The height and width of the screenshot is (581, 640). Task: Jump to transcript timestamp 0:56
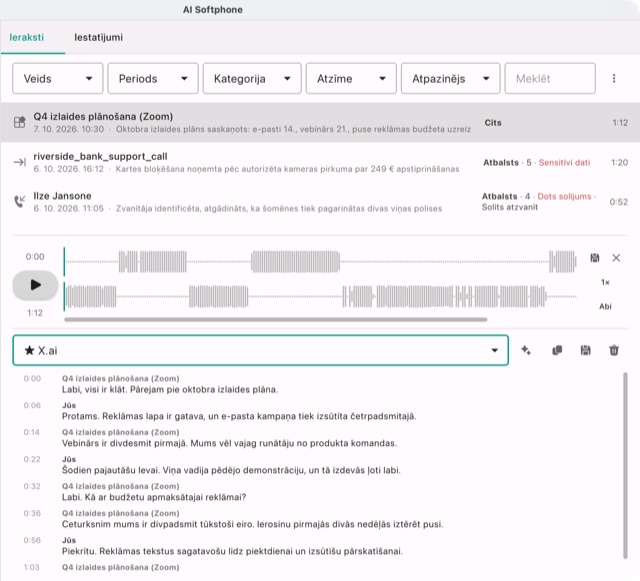pos(32,540)
